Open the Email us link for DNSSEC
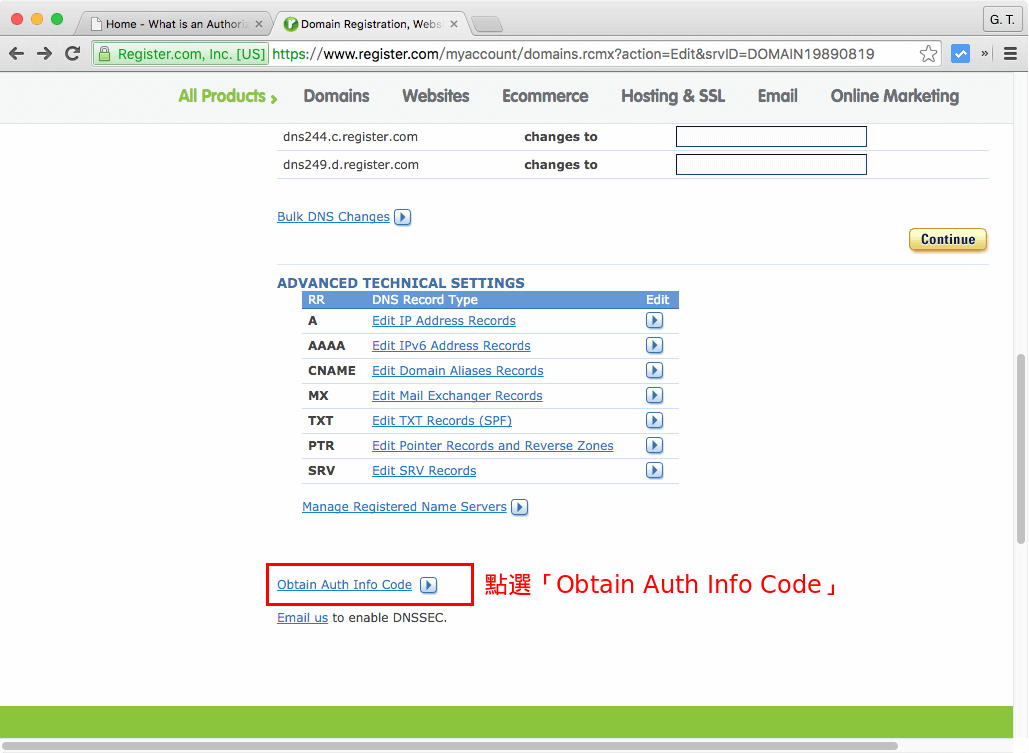The height and width of the screenshot is (753, 1029). [x=302, y=617]
